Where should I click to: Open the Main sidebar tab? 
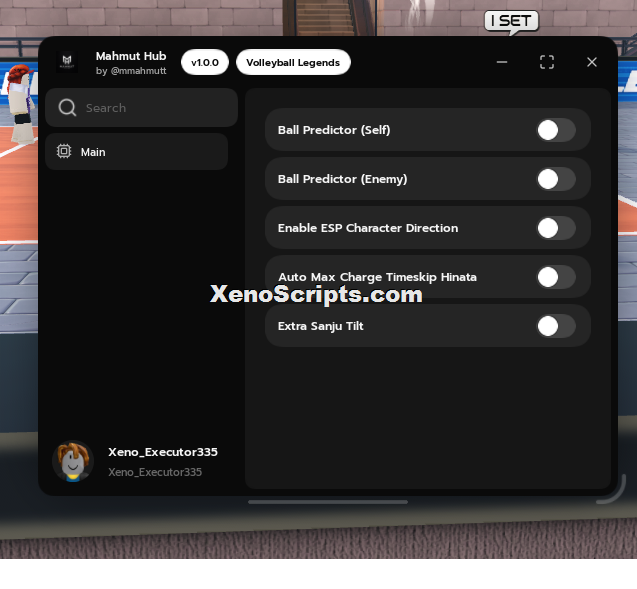click(136, 152)
